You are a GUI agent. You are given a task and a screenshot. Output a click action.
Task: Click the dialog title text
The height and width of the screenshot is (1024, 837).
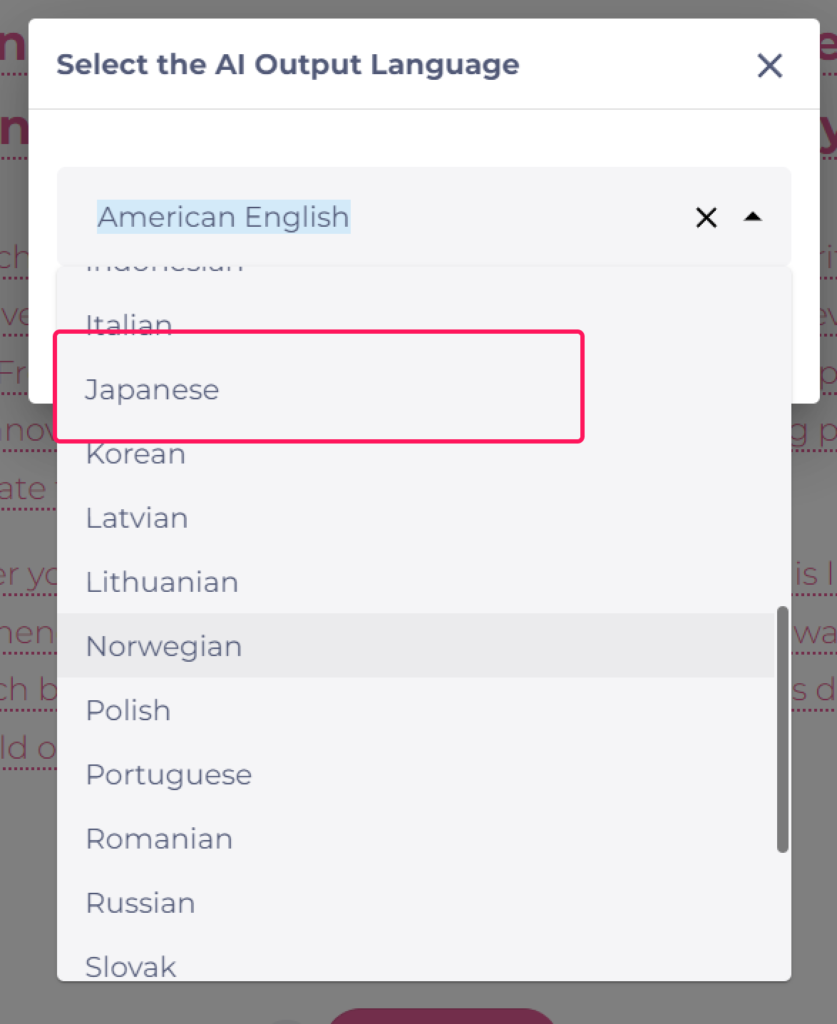(288, 65)
